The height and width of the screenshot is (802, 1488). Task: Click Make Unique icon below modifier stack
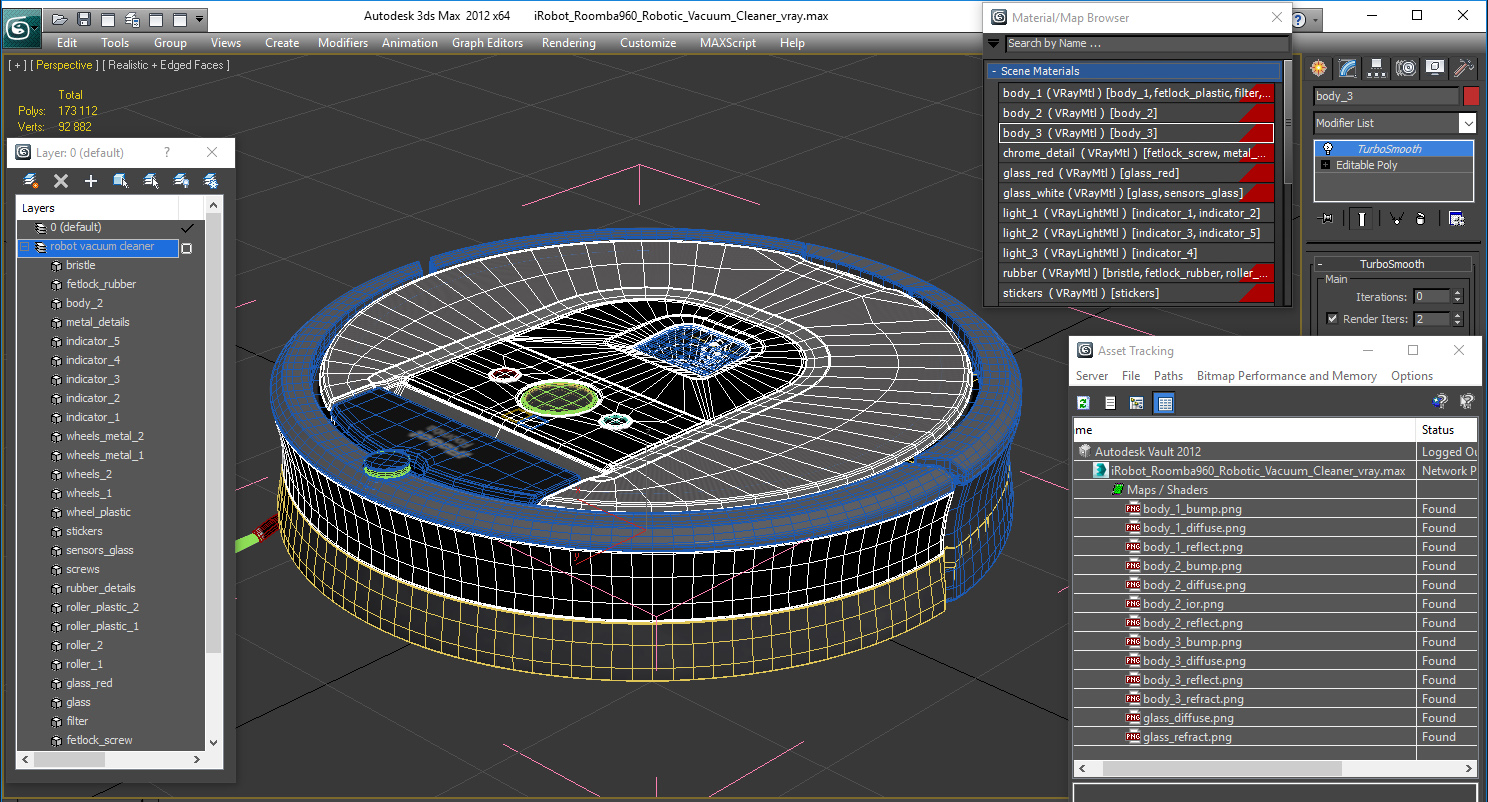point(1396,219)
